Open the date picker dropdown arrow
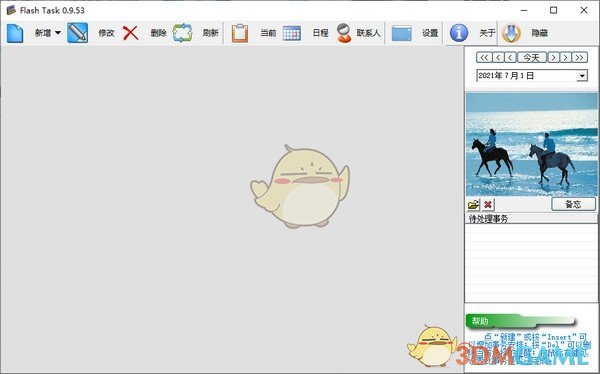600x374 pixels. (582, 76)
